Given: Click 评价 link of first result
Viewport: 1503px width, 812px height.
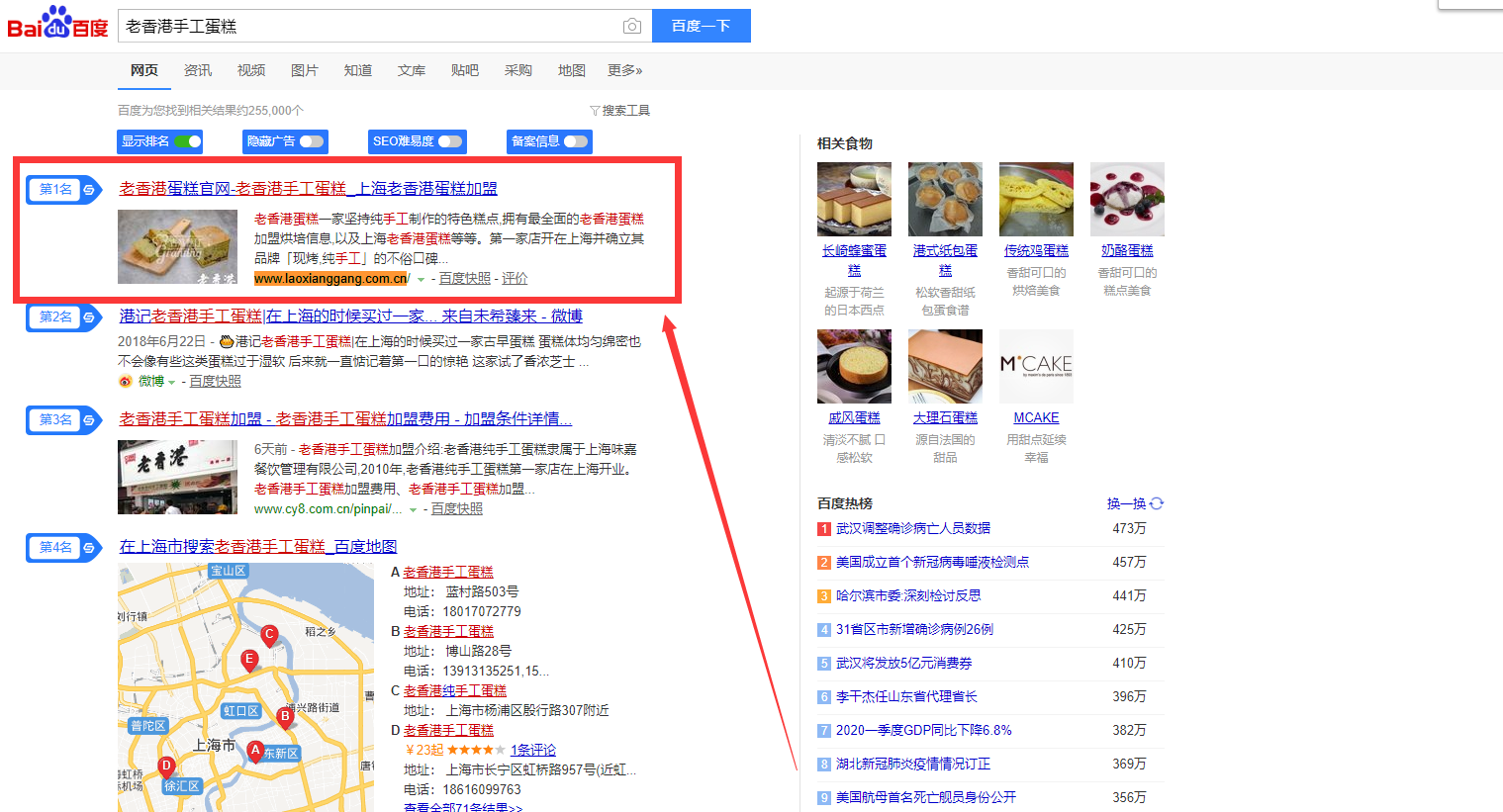Looking at the screenshot, I should tap(515, 279).
